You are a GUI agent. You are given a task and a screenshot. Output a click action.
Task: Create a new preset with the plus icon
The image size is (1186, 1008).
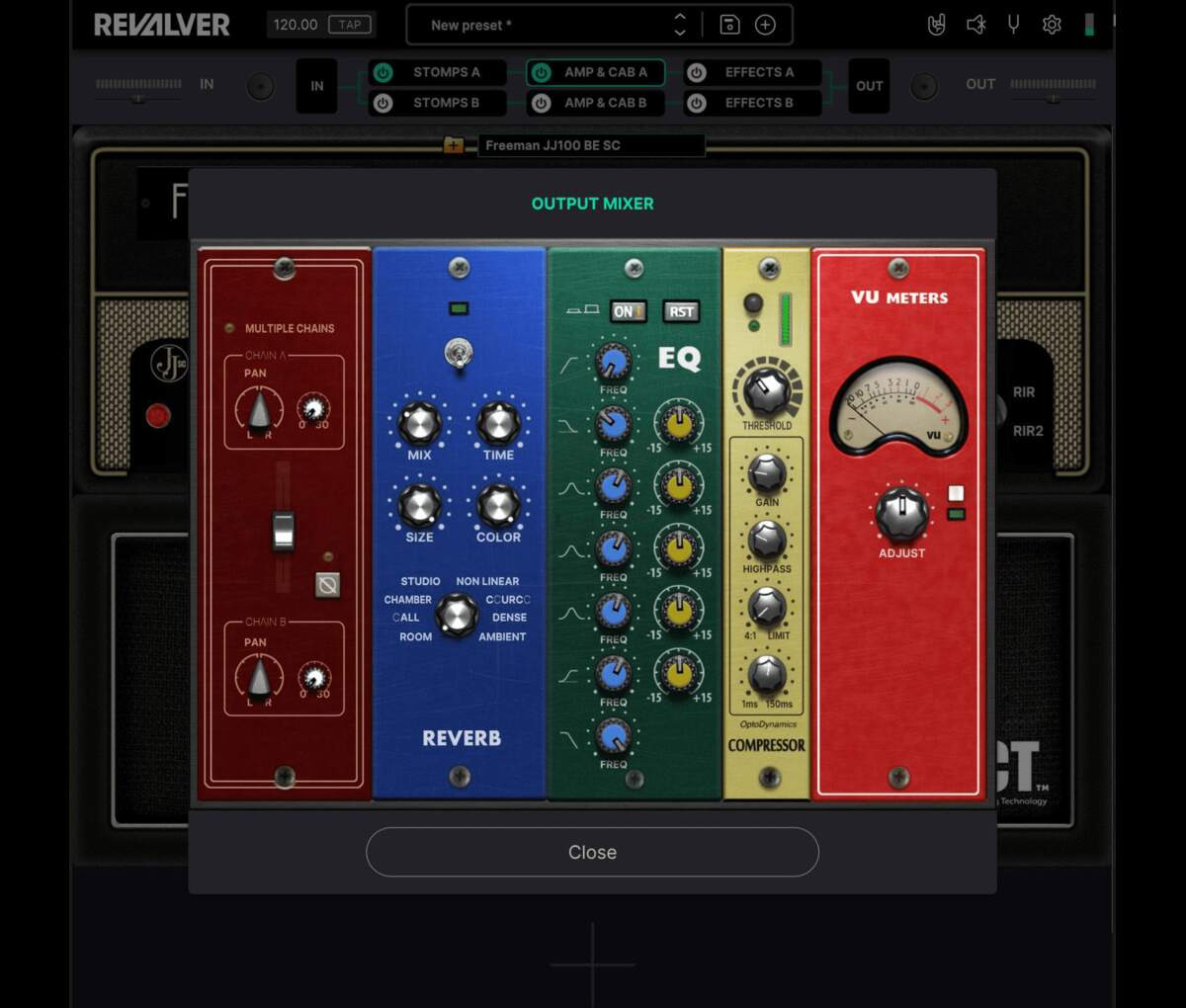(765, 24)
